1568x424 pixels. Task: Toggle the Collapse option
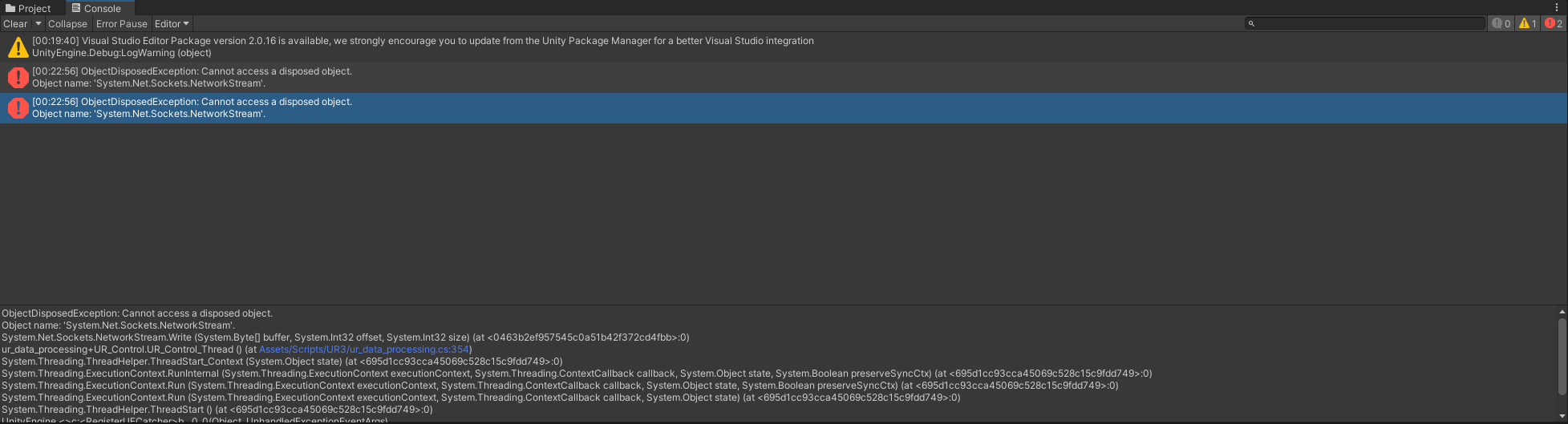tap(67, 24)
